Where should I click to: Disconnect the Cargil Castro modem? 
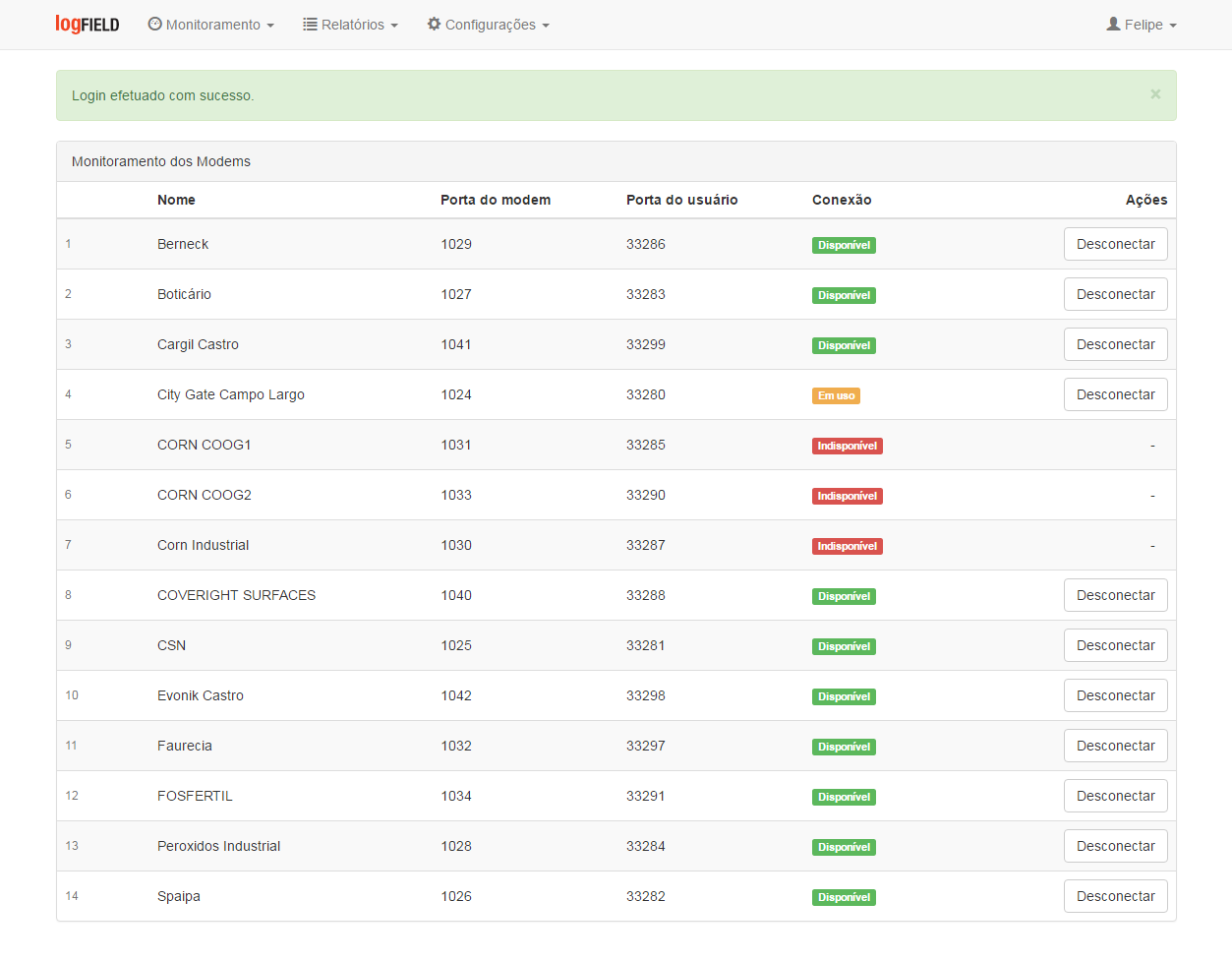click(x=1116, y=344)
